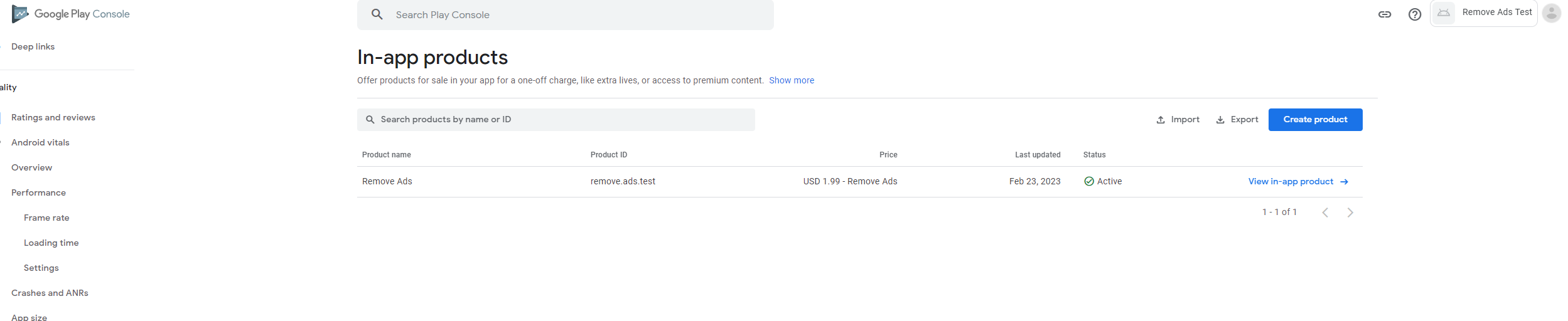
Task: Expand description with Show more
Action: point(791,80)
